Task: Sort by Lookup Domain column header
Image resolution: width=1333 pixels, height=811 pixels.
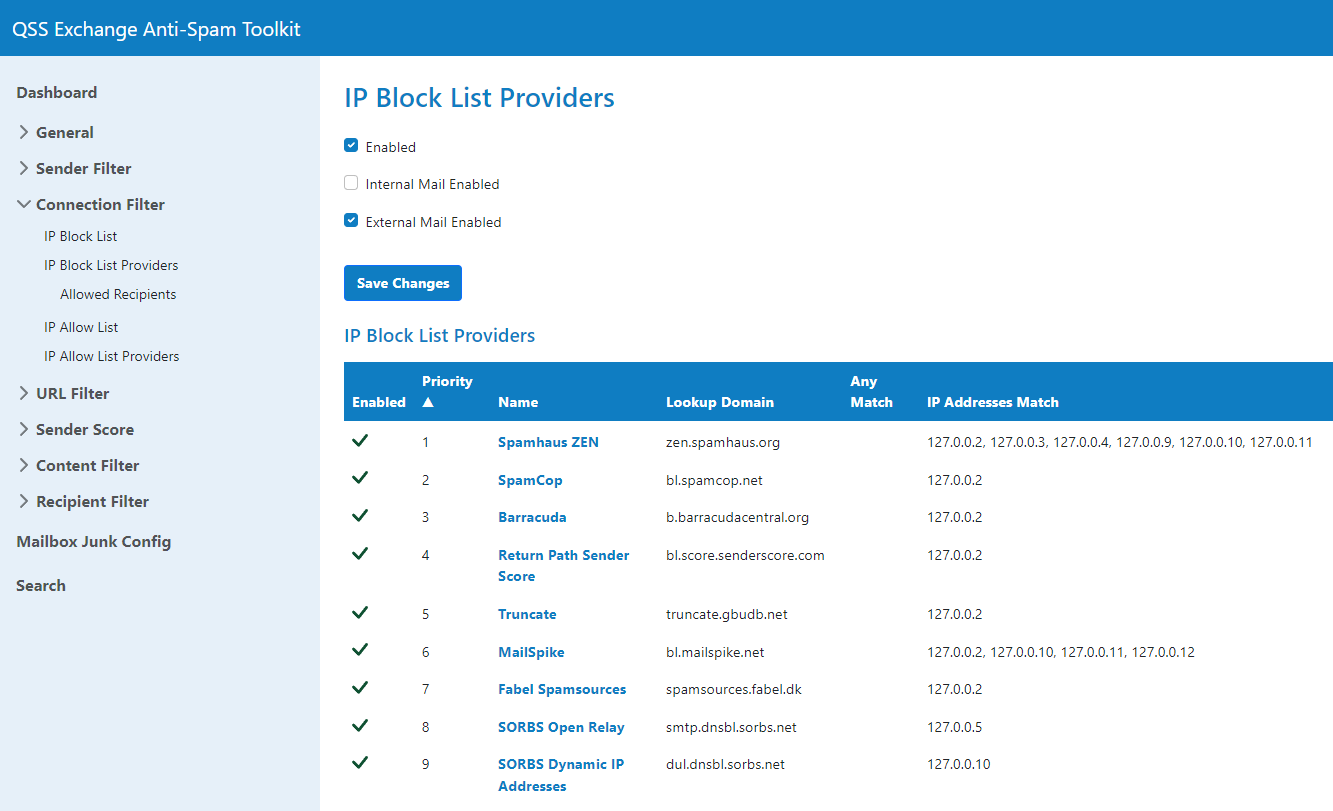Action: (x=720, y=402)
